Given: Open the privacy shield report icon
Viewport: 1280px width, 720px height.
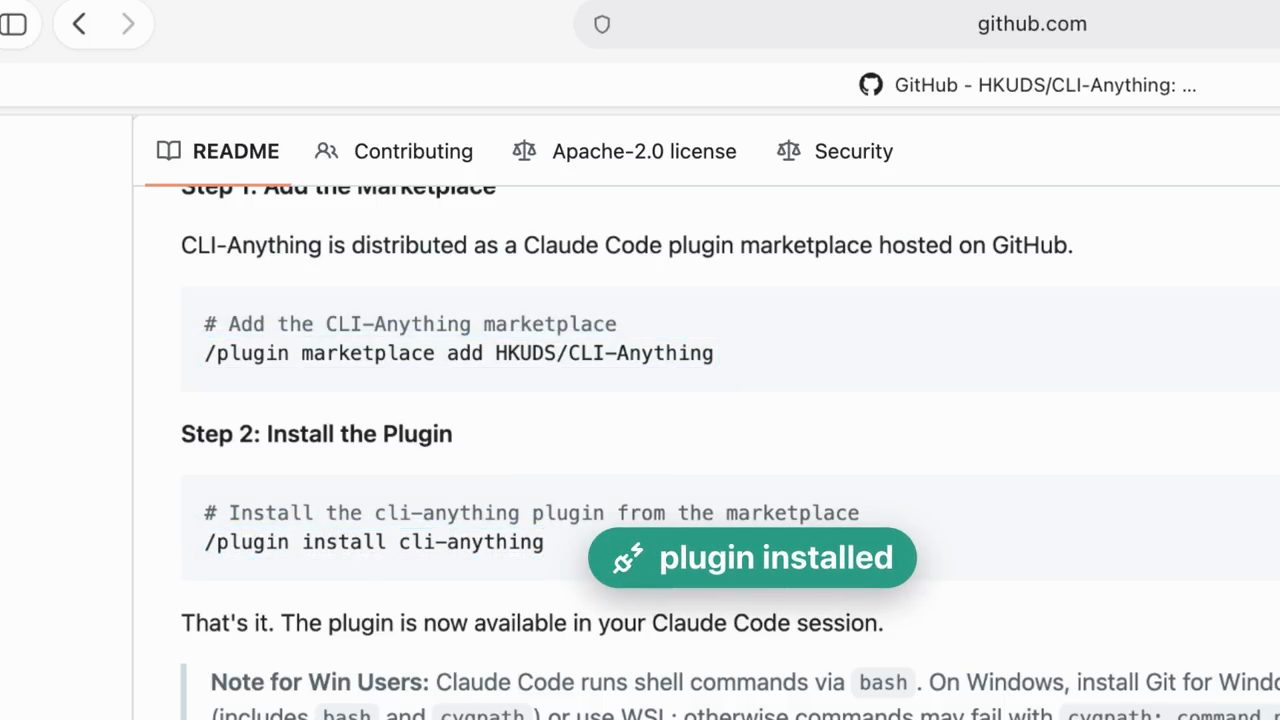Looking at the screenshot, I should 602,24.
